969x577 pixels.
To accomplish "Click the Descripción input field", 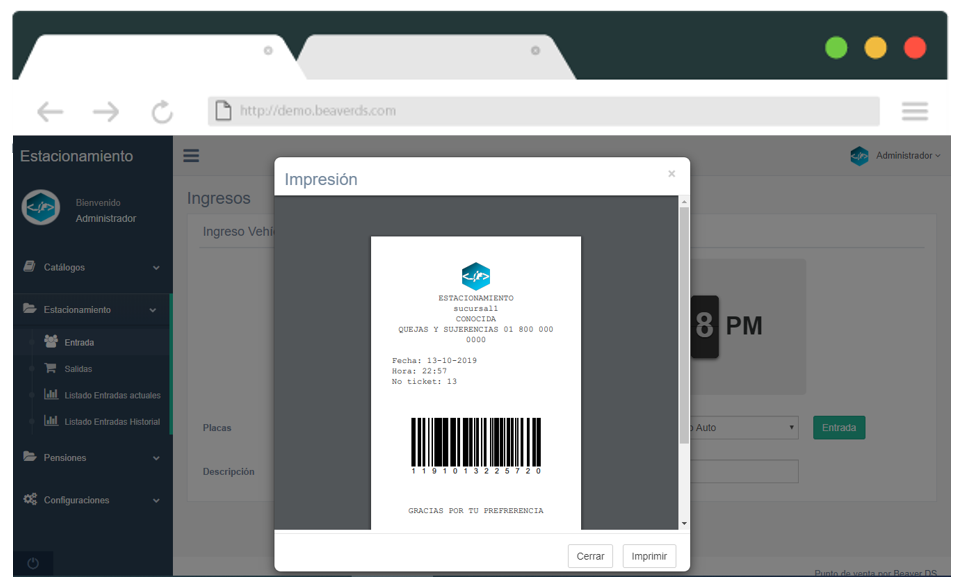I will click(x=744, y=471).
